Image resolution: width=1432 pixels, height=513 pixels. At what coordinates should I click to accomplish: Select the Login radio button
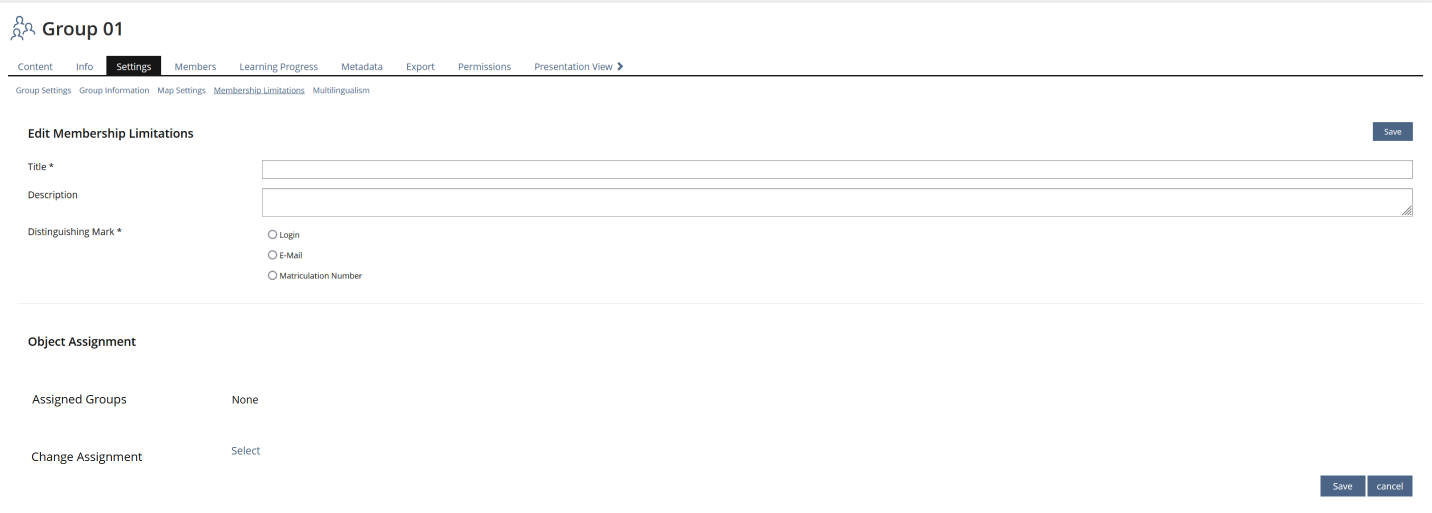[272, 234]
